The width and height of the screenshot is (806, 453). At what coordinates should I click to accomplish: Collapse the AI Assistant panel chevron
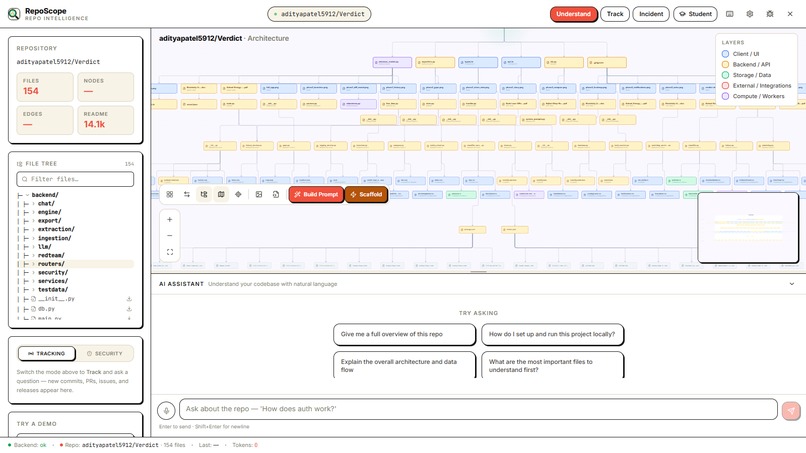(x=792, y=284)
